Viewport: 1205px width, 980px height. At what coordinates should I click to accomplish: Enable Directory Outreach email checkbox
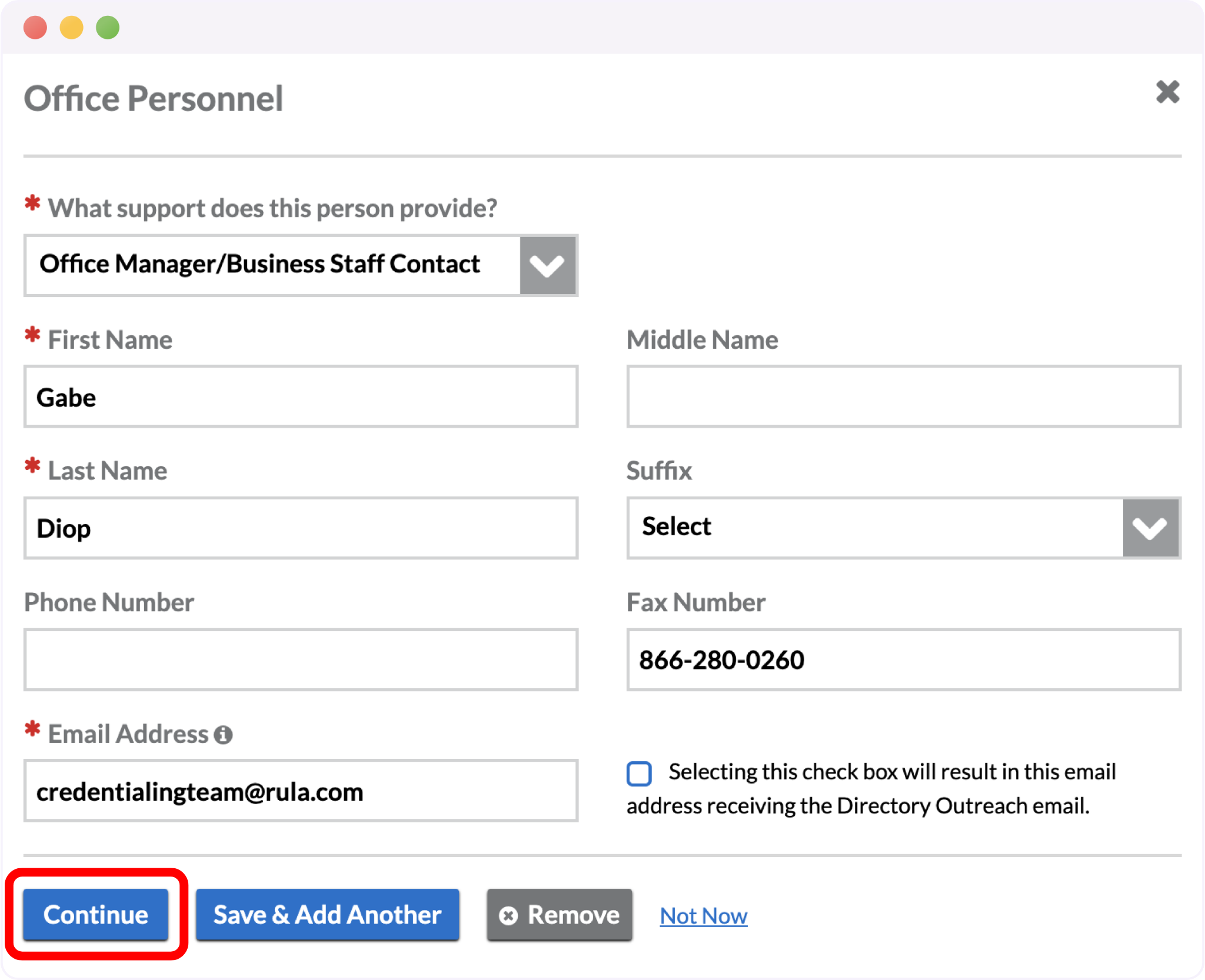(x=639, y=774)
